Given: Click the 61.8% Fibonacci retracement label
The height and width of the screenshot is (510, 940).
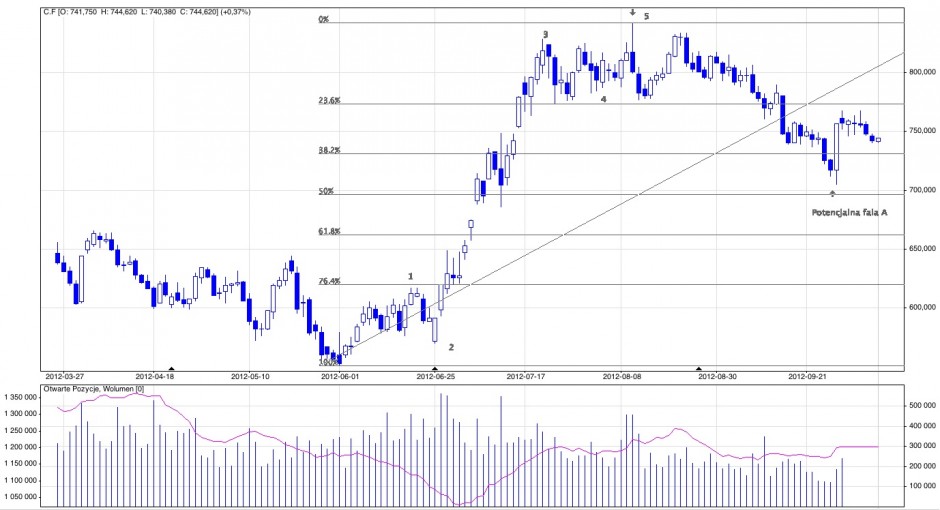Looking at the screenshot, I should 329,231.
